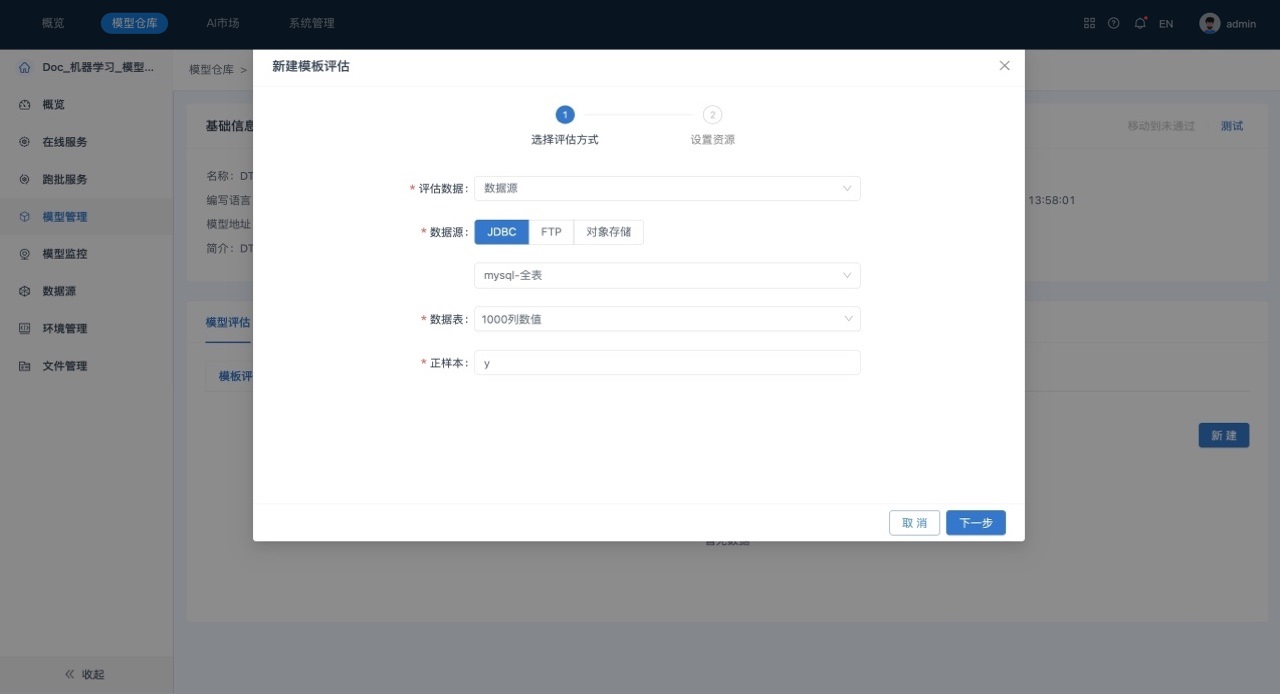Open the mysql-全表 data source dropdown

tap(666, 275)
